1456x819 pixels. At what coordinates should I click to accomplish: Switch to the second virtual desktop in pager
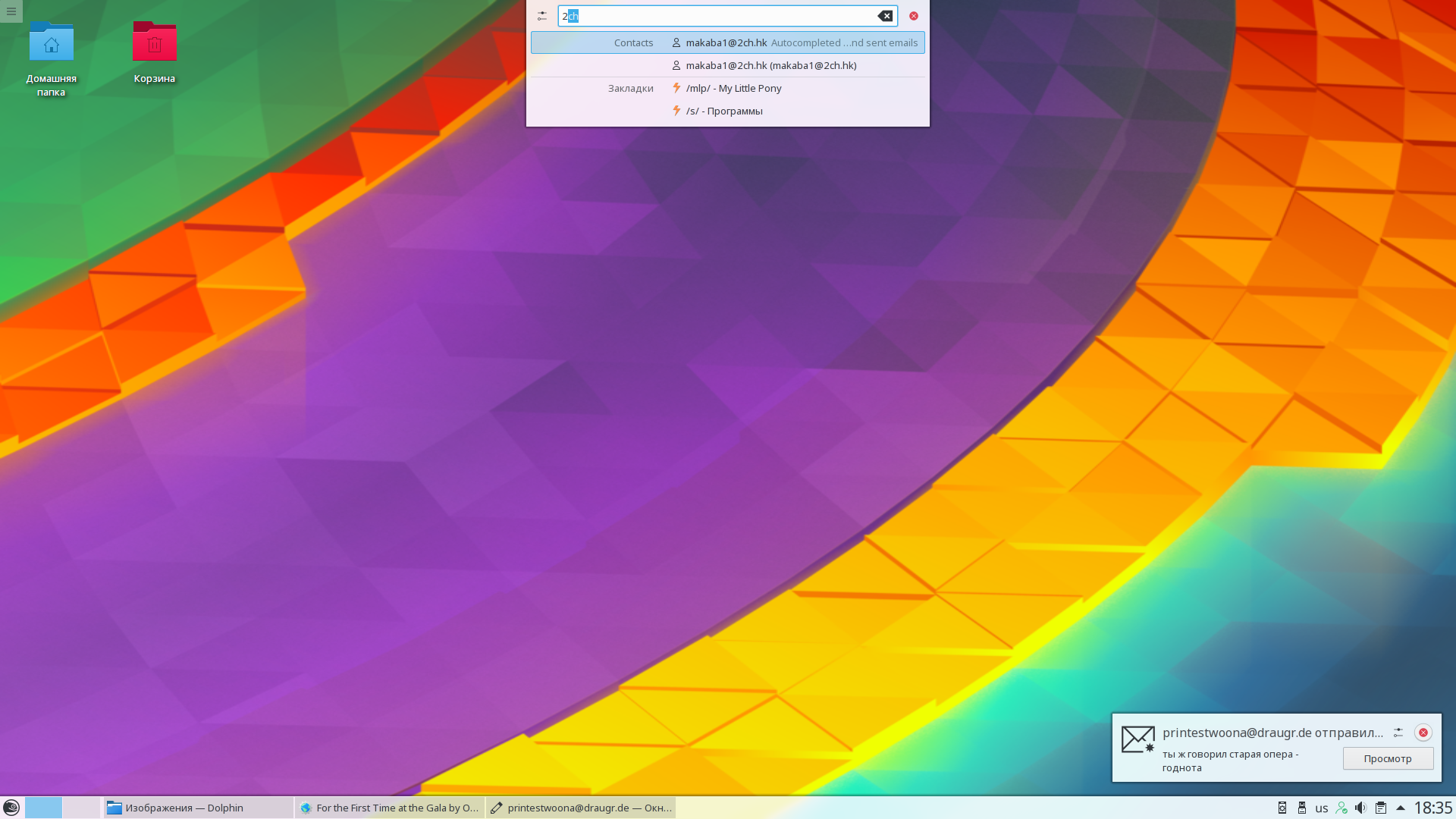(81, 808)
